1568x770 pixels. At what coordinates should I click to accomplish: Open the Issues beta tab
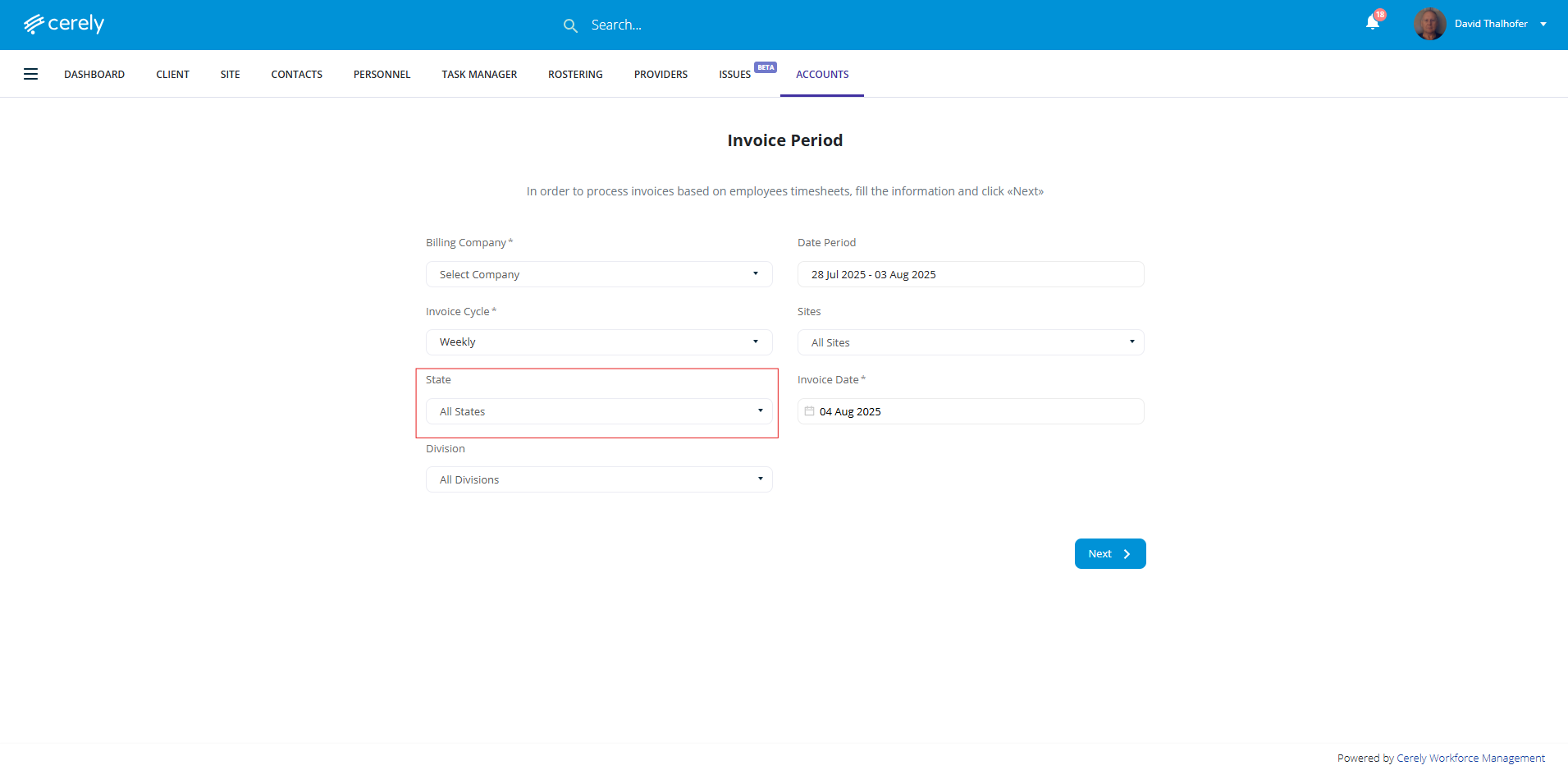(735, 74)
